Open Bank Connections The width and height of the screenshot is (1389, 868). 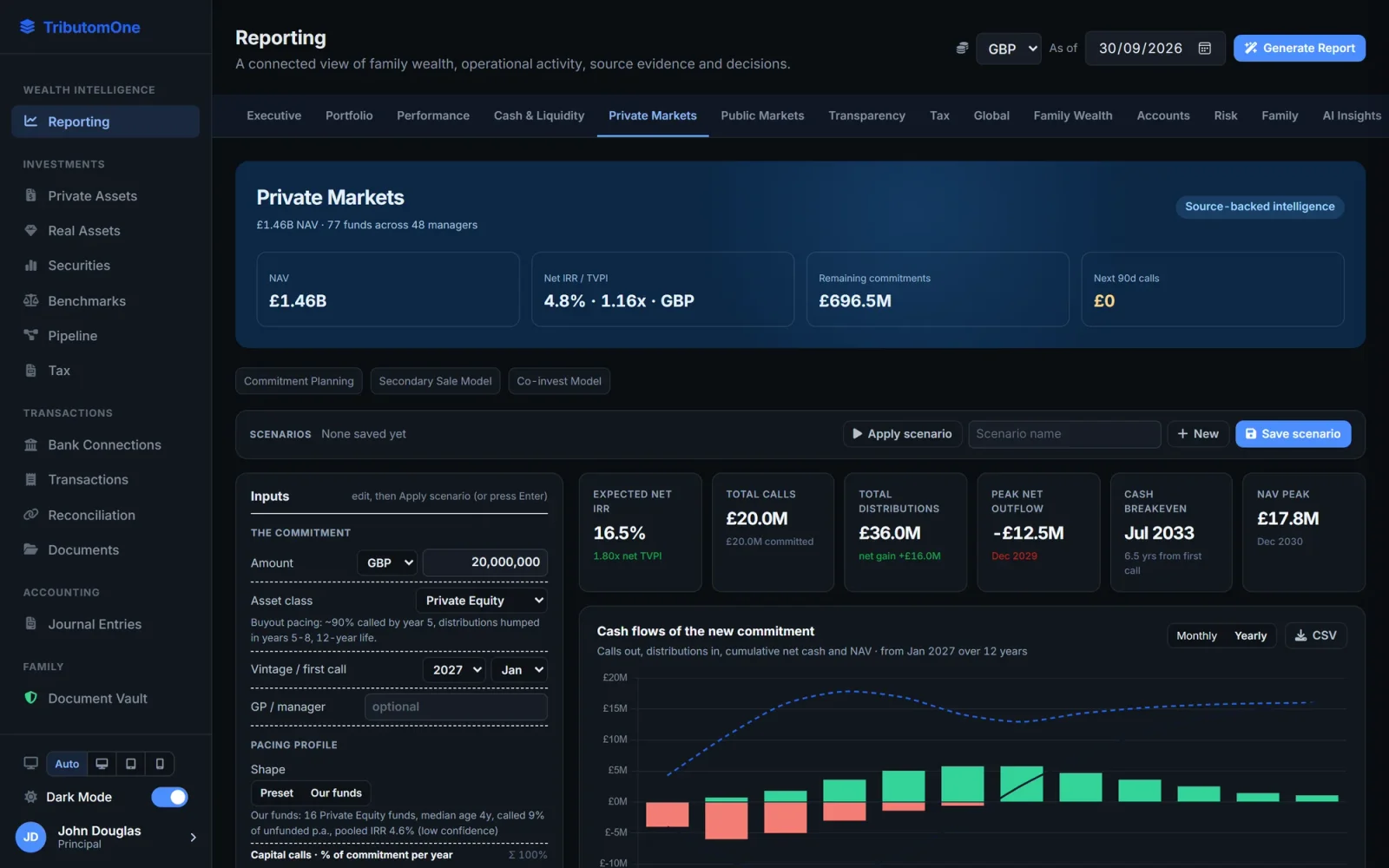(105, 444)
